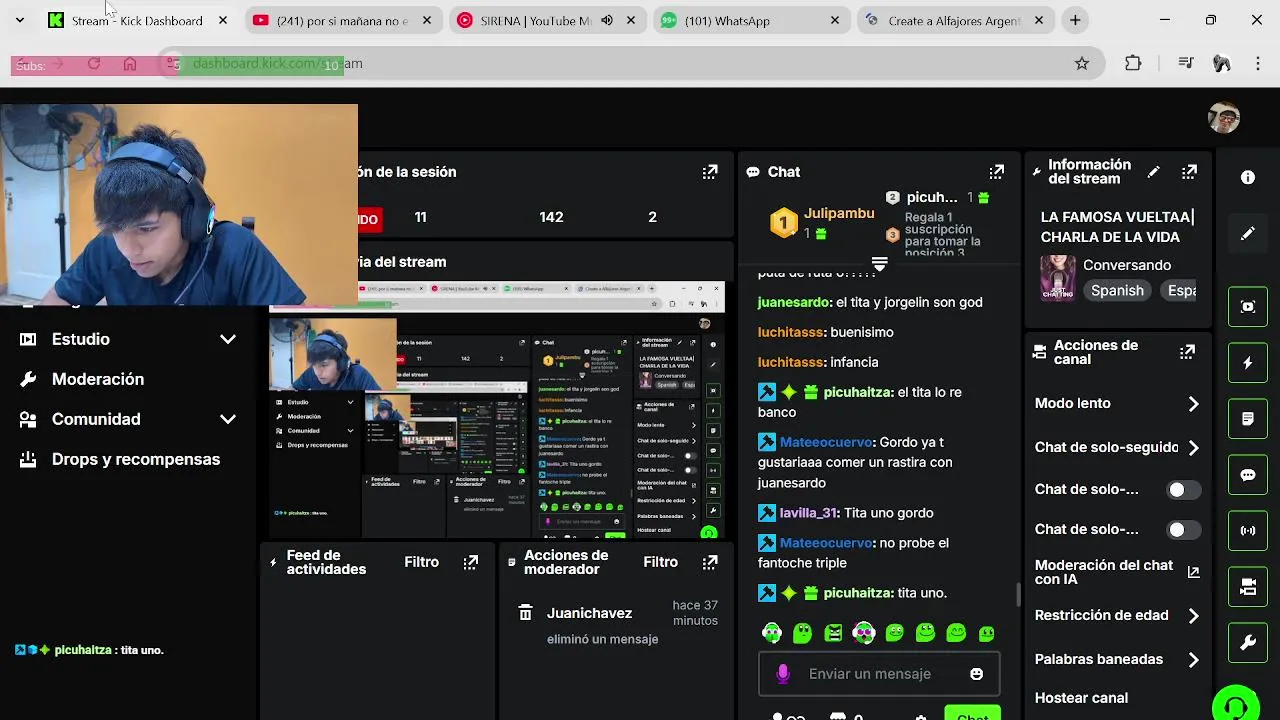Click the Spanish language tag
The height and width of the screenshot is (720, 1280).
1117,291
